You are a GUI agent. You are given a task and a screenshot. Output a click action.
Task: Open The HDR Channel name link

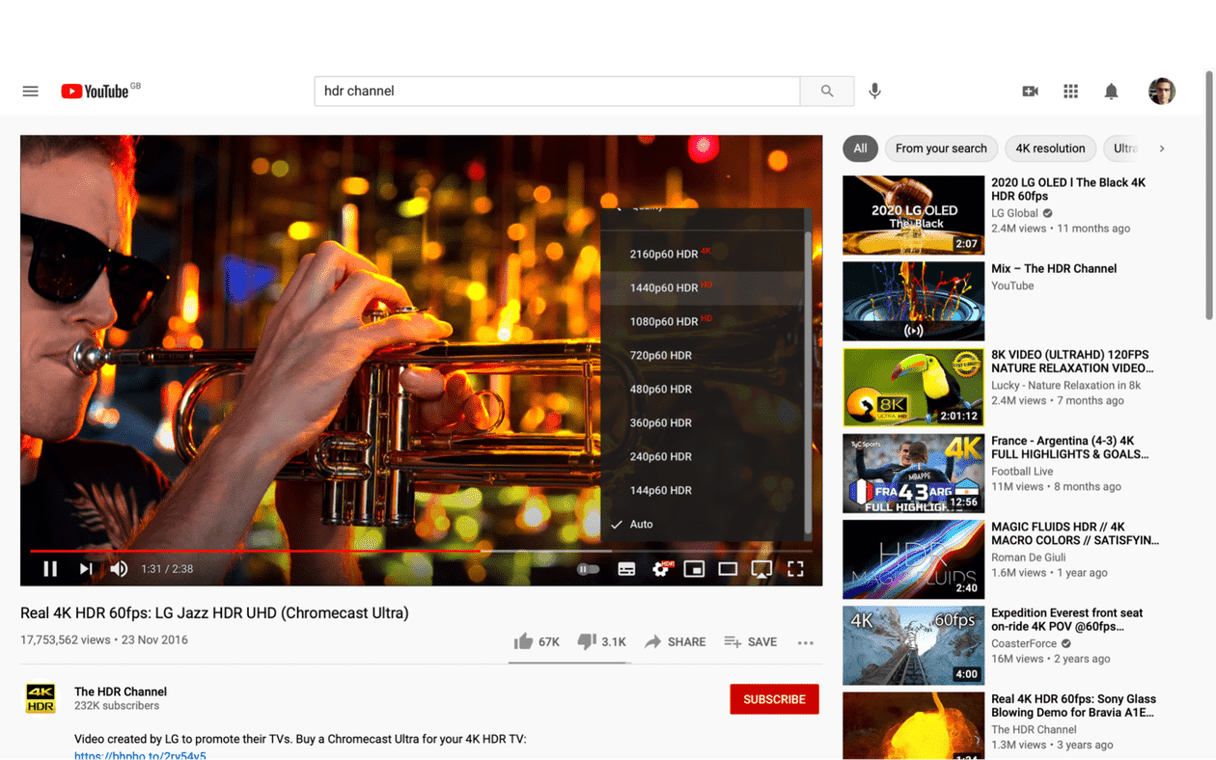point(120,692)
